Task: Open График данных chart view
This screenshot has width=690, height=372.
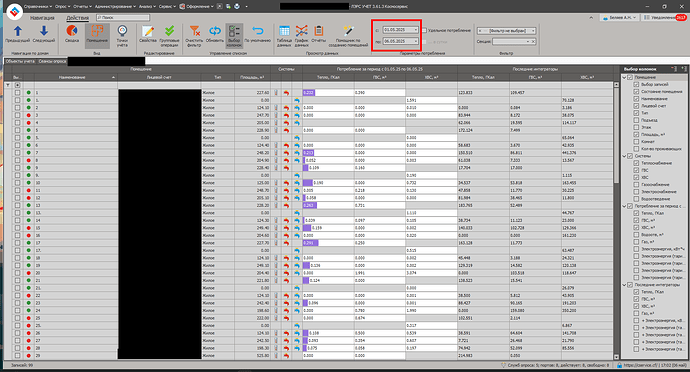Action: point(301,36)
